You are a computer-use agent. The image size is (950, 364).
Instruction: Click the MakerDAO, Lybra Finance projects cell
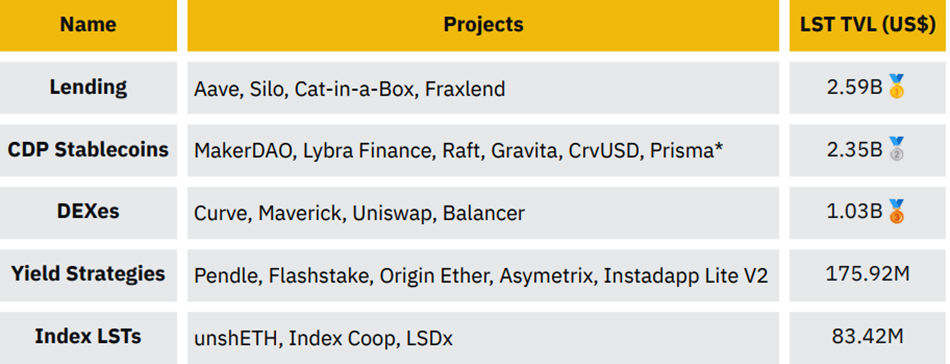483,150
